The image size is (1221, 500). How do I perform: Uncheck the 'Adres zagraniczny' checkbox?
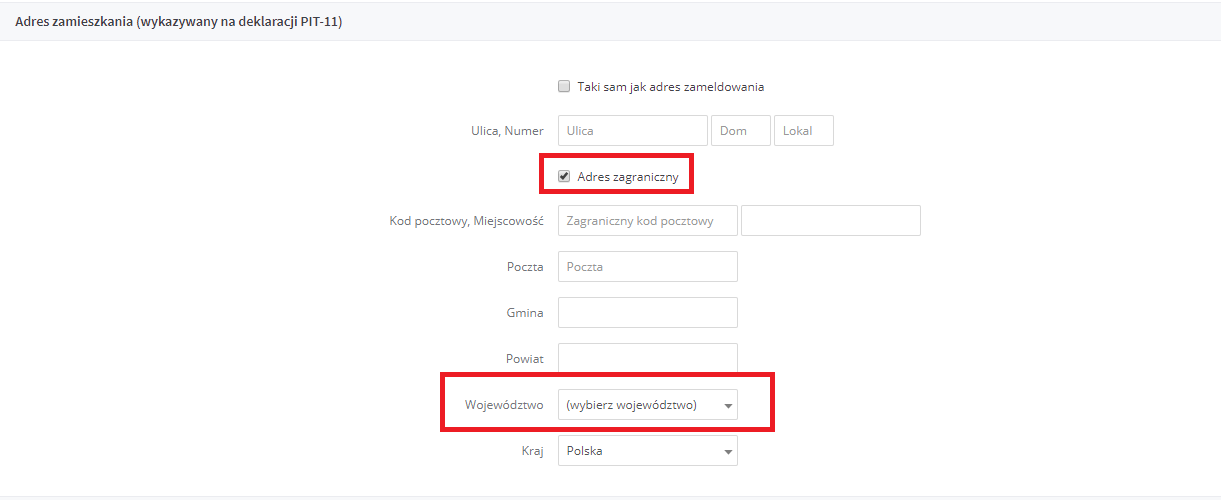pyautogui.click(x=564, y=176)
